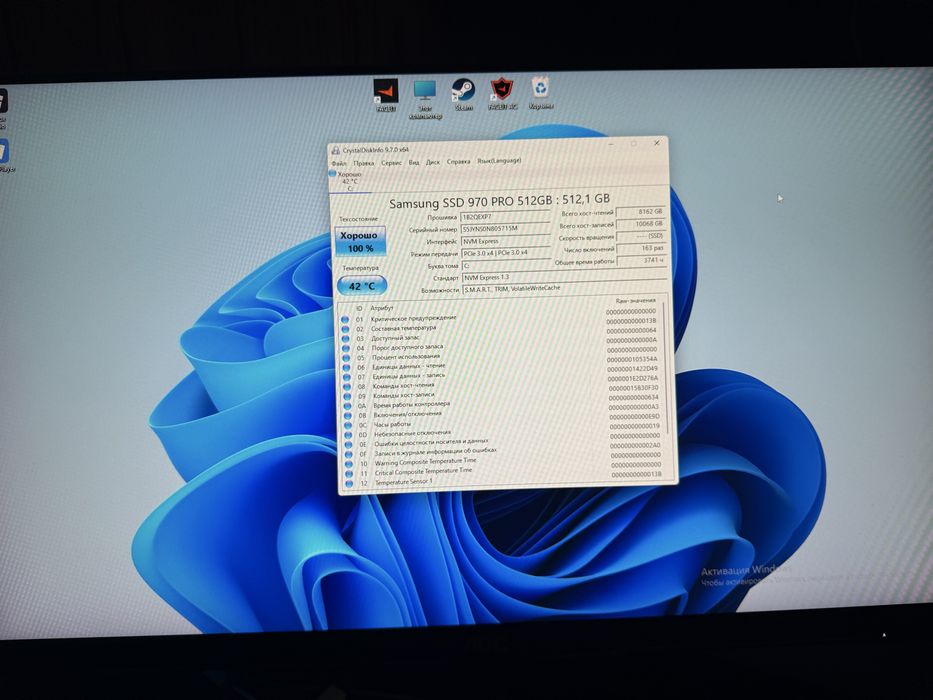
Task: Click the CrystalDiskInfo title bar app icon
Action: tap(336, 151)
